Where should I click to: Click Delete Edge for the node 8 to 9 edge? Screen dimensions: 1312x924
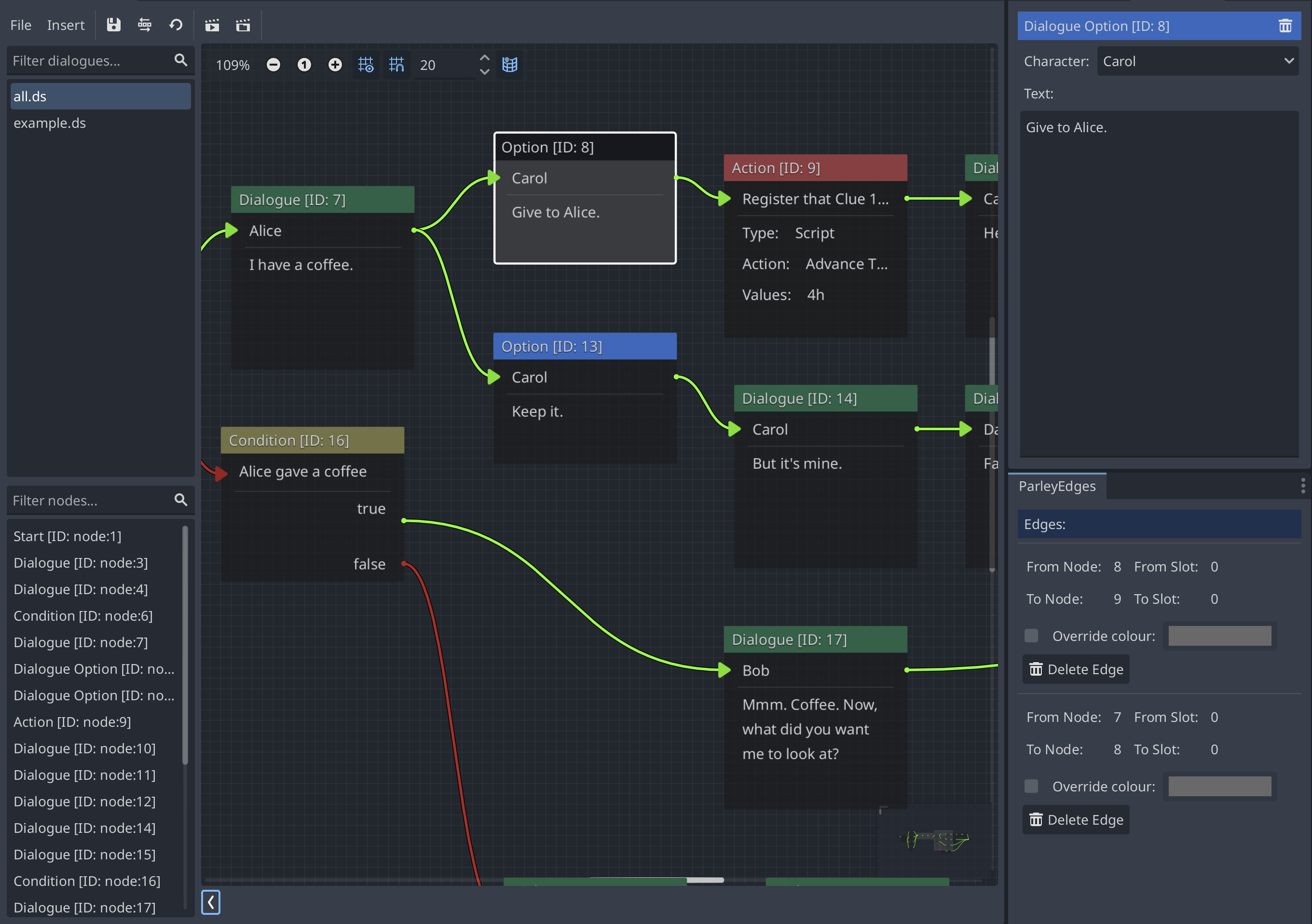click(1076, 669)
